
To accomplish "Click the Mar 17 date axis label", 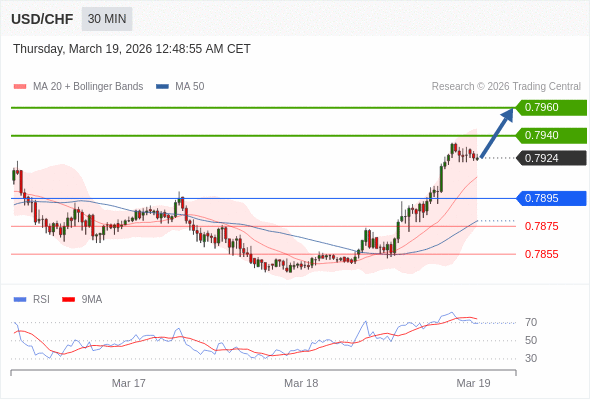I will pyautogui.click(x=129, y=383).
